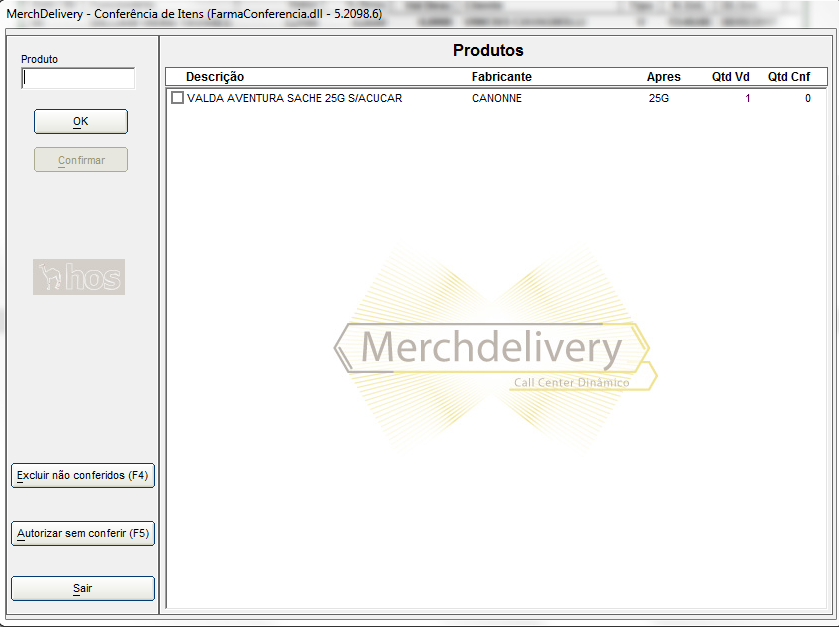This screenshot has width=839, height=627.
Task: Click the hos logo image
Action: [x=79, y=277]
